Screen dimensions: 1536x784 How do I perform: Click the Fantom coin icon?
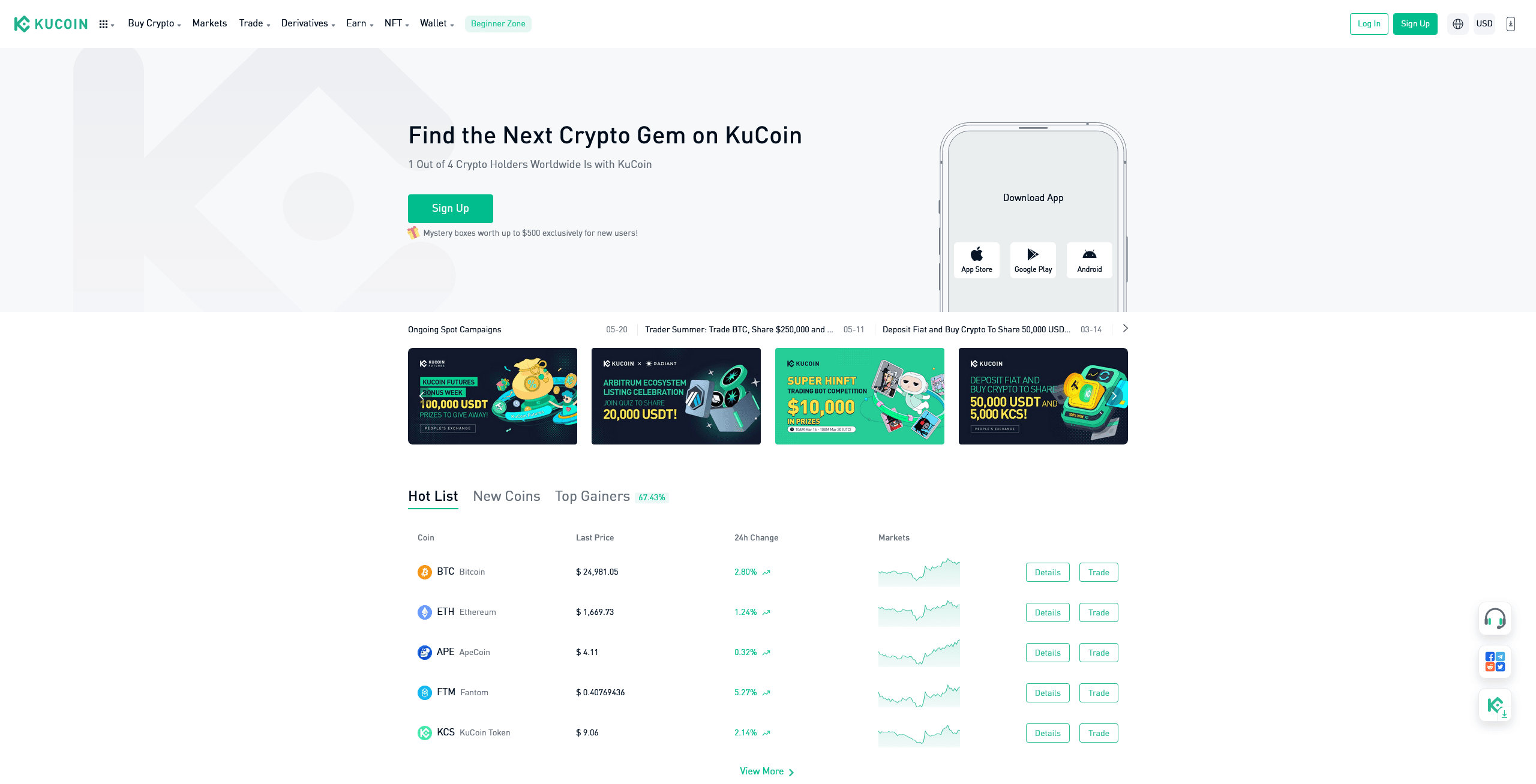click(425, 693)
